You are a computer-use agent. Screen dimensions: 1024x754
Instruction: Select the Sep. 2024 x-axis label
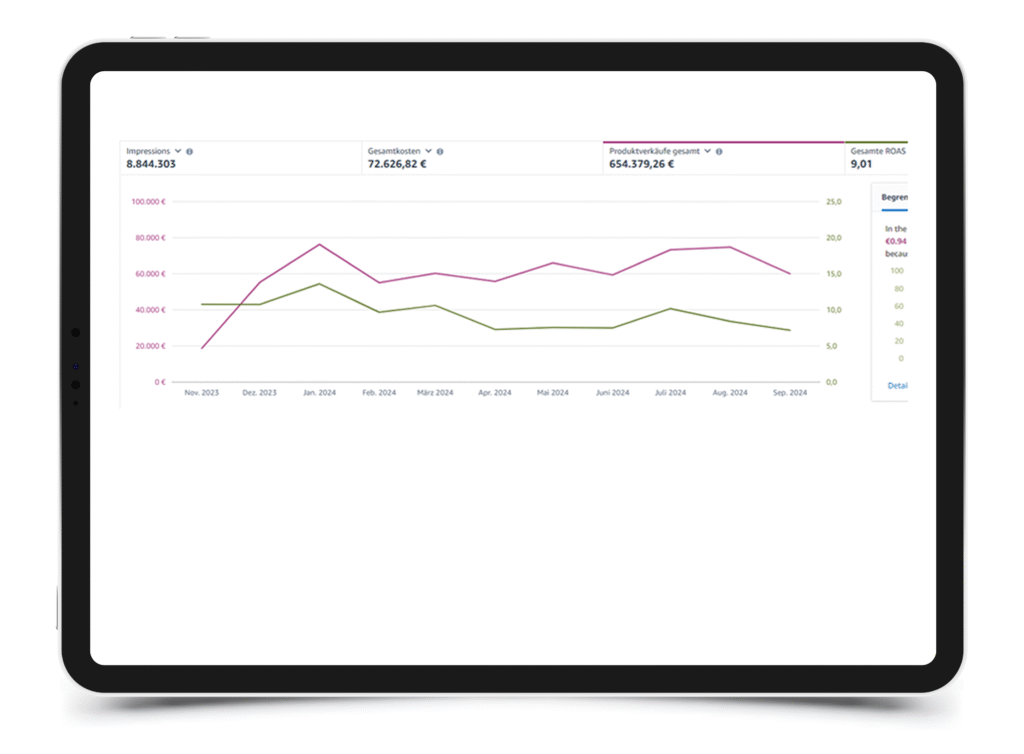point(789,393)
